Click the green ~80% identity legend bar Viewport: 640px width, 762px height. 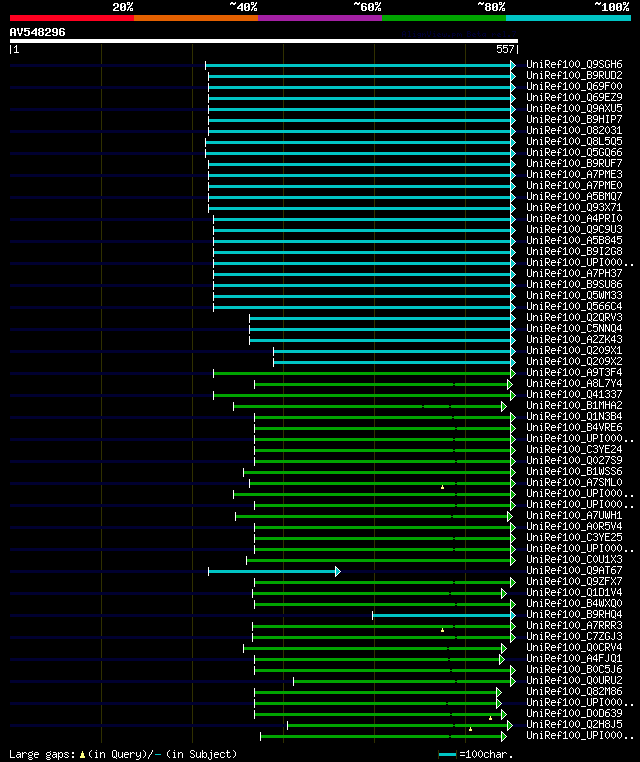click(x=444, y=18)
